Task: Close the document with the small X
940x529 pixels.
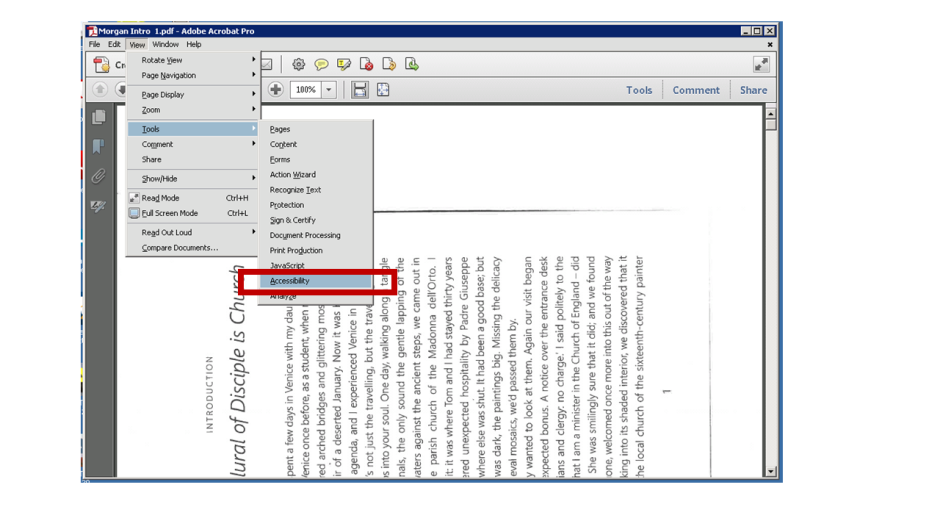Action: [x=770, y=44]
